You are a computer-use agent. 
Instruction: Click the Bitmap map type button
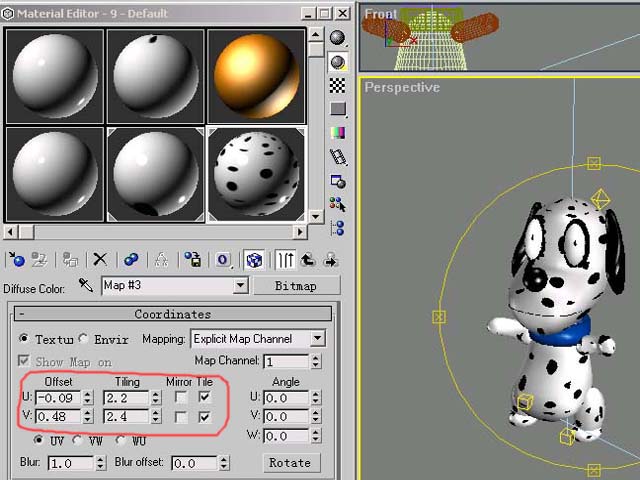coord(296,286)
